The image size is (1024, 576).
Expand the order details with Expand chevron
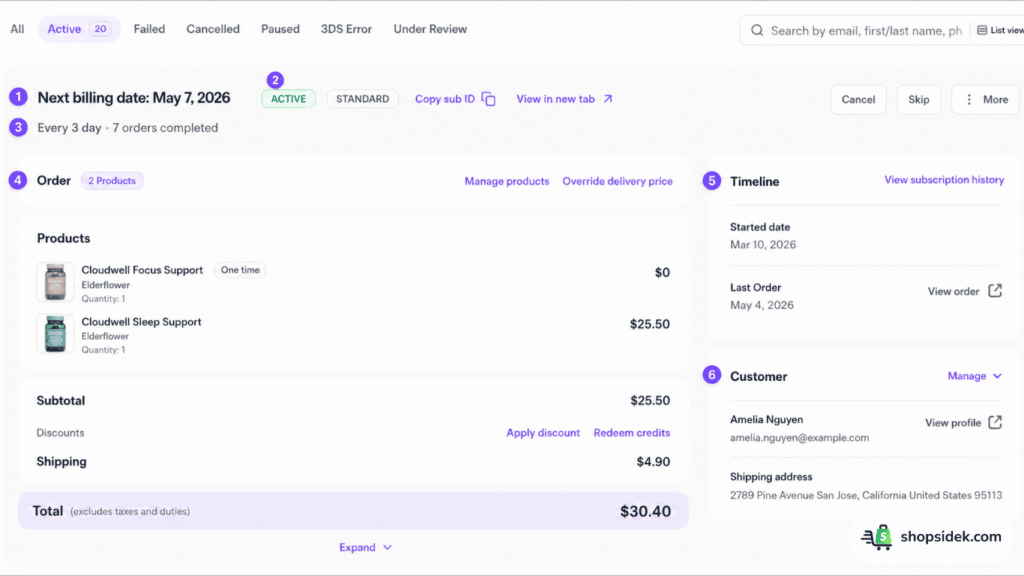click(x=365, y=547)
